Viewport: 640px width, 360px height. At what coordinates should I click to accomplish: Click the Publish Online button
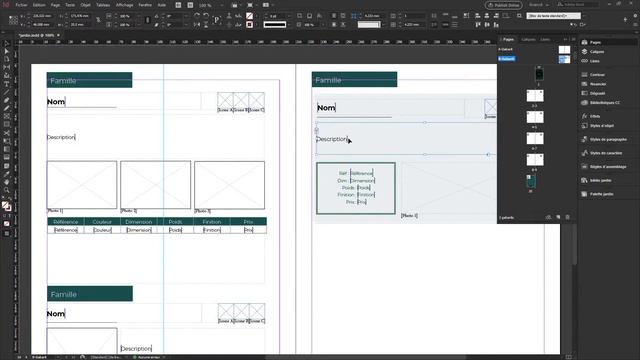[x=504, y=5]
